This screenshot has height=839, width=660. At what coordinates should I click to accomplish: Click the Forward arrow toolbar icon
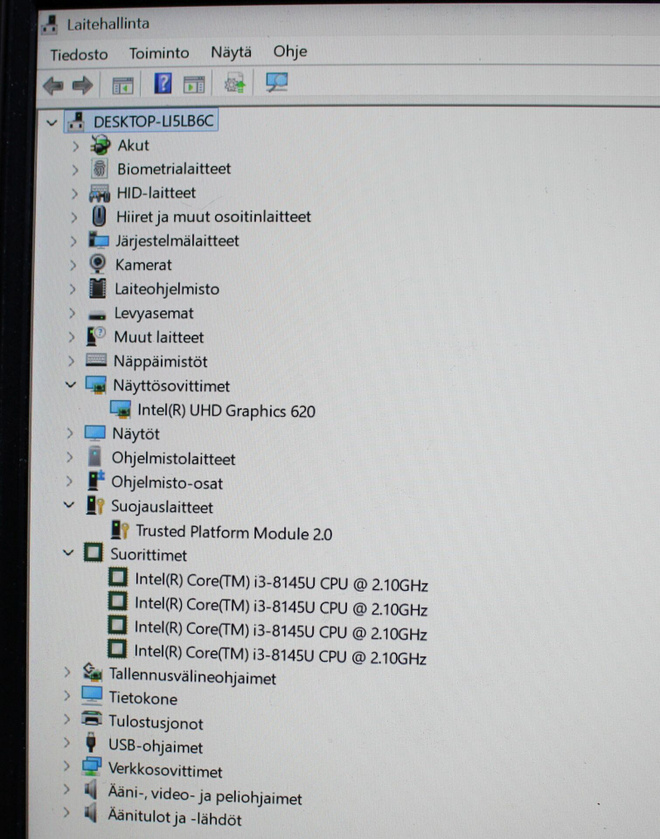(82, 85)
